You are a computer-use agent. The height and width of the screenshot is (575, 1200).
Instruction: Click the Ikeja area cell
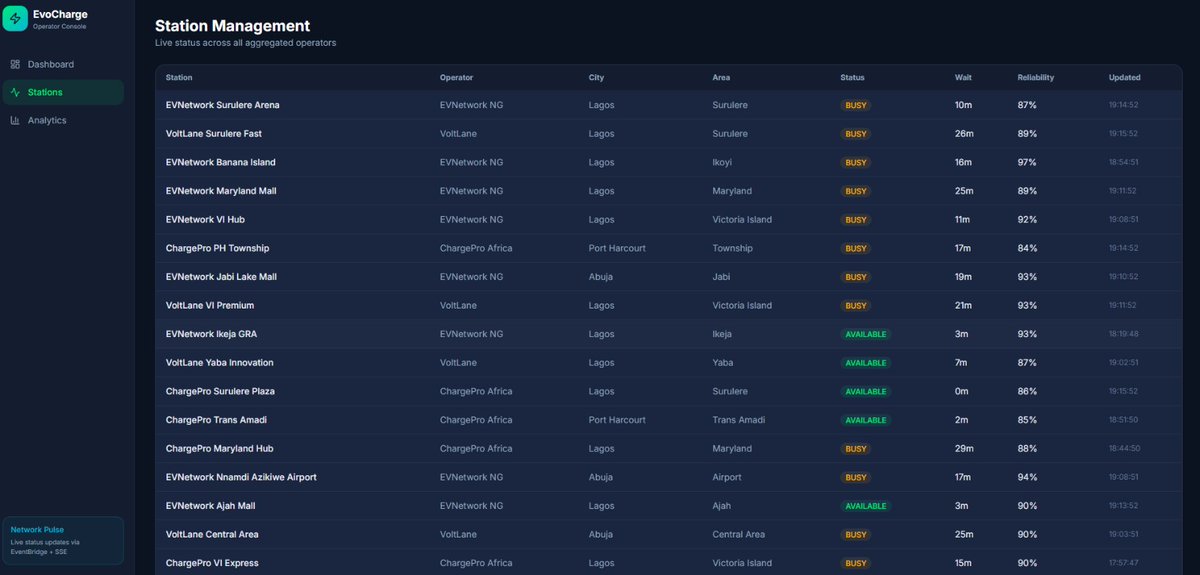(722, 334)
